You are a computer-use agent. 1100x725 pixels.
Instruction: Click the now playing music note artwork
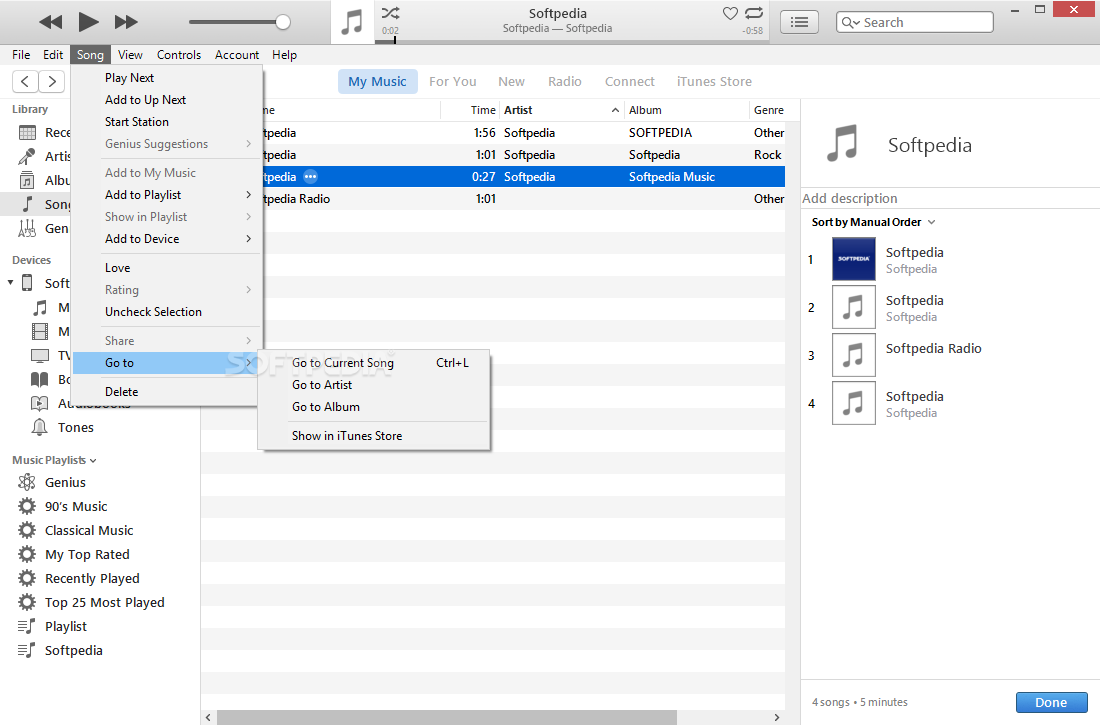(352, 22)
